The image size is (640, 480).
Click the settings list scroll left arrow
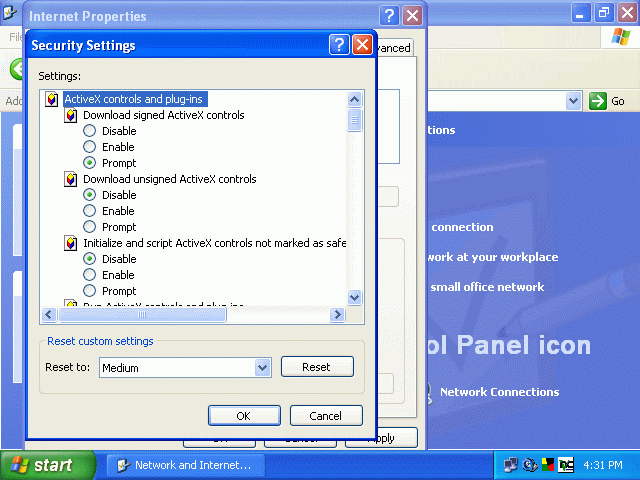[49, 315]
